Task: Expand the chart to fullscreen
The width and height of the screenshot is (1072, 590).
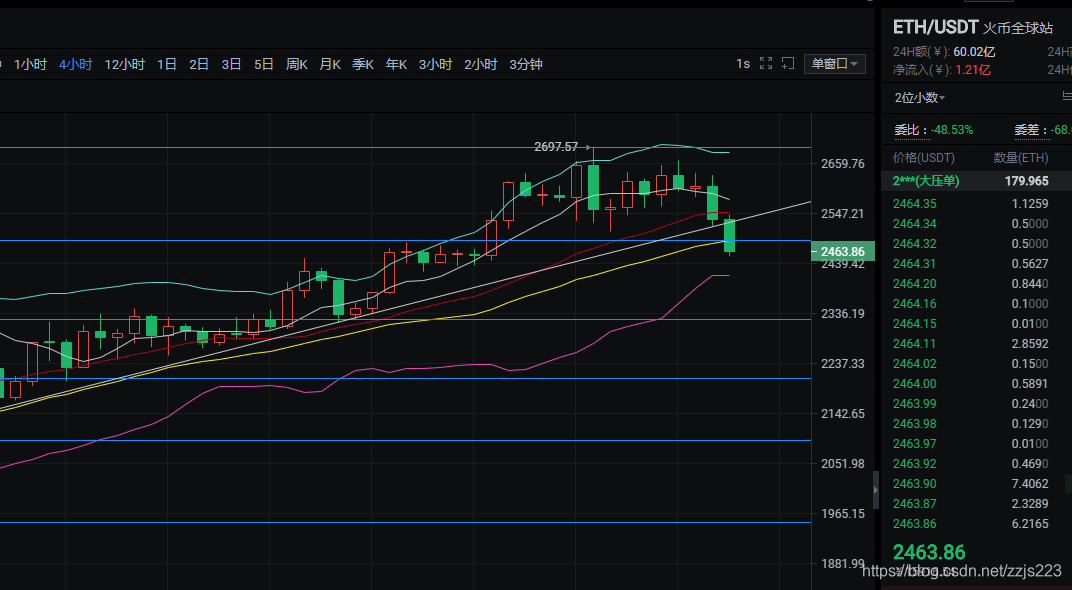Action: pyautogui.click(x=766, y=64)
